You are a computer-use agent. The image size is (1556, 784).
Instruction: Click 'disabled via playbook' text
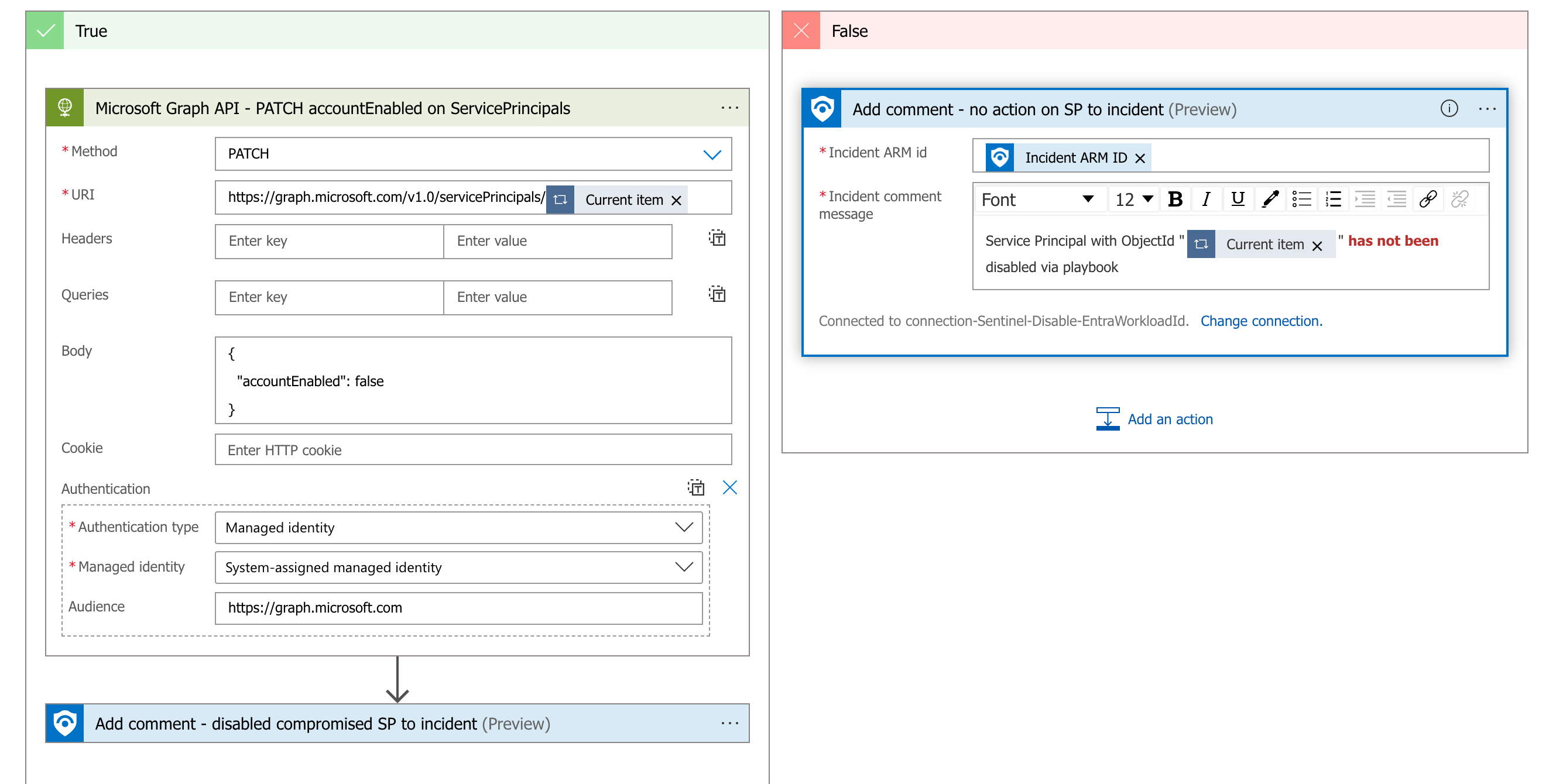click(x=1051, y=267)
